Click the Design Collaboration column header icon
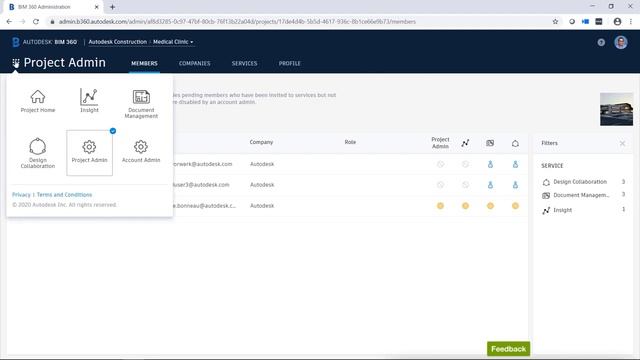Image resolution: width=640 pixels, height=360 pixels. [x=515, y=143]
